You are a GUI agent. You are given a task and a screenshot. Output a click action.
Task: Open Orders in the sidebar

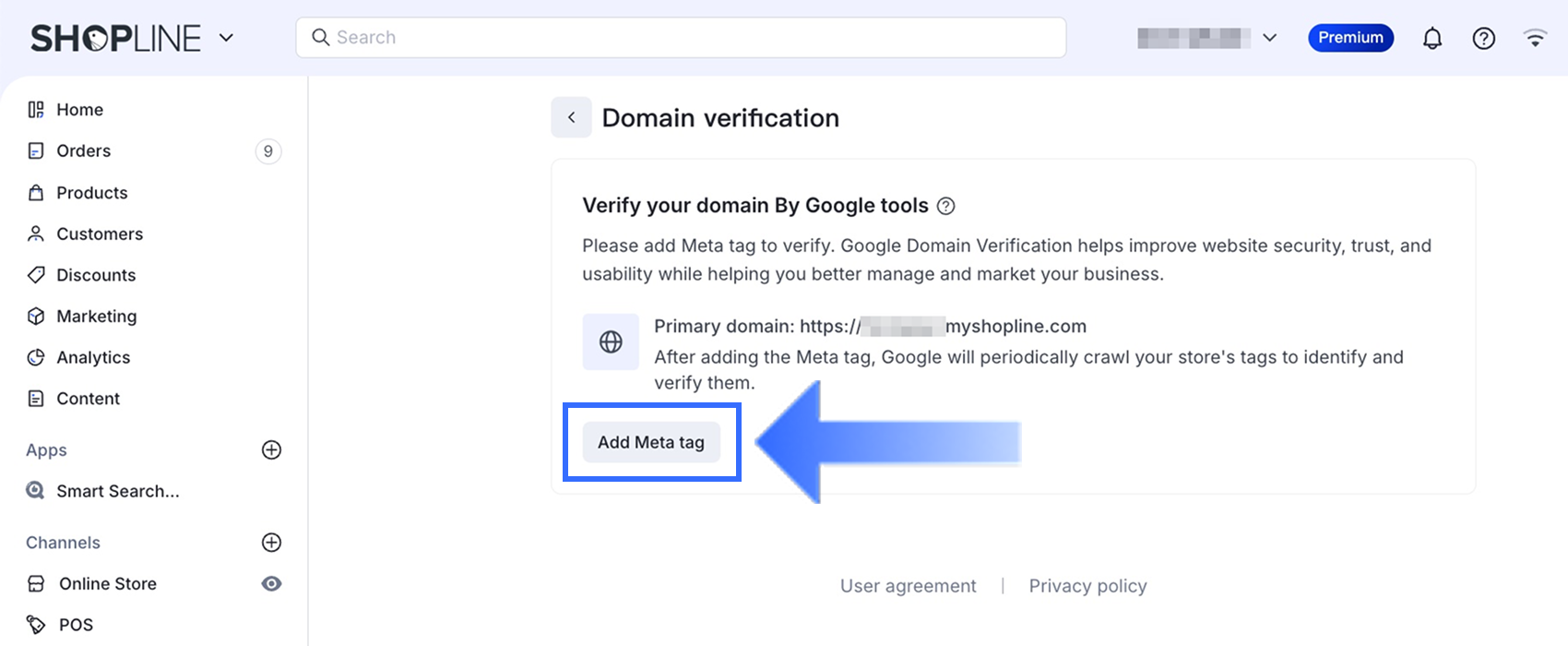(83, 150)
